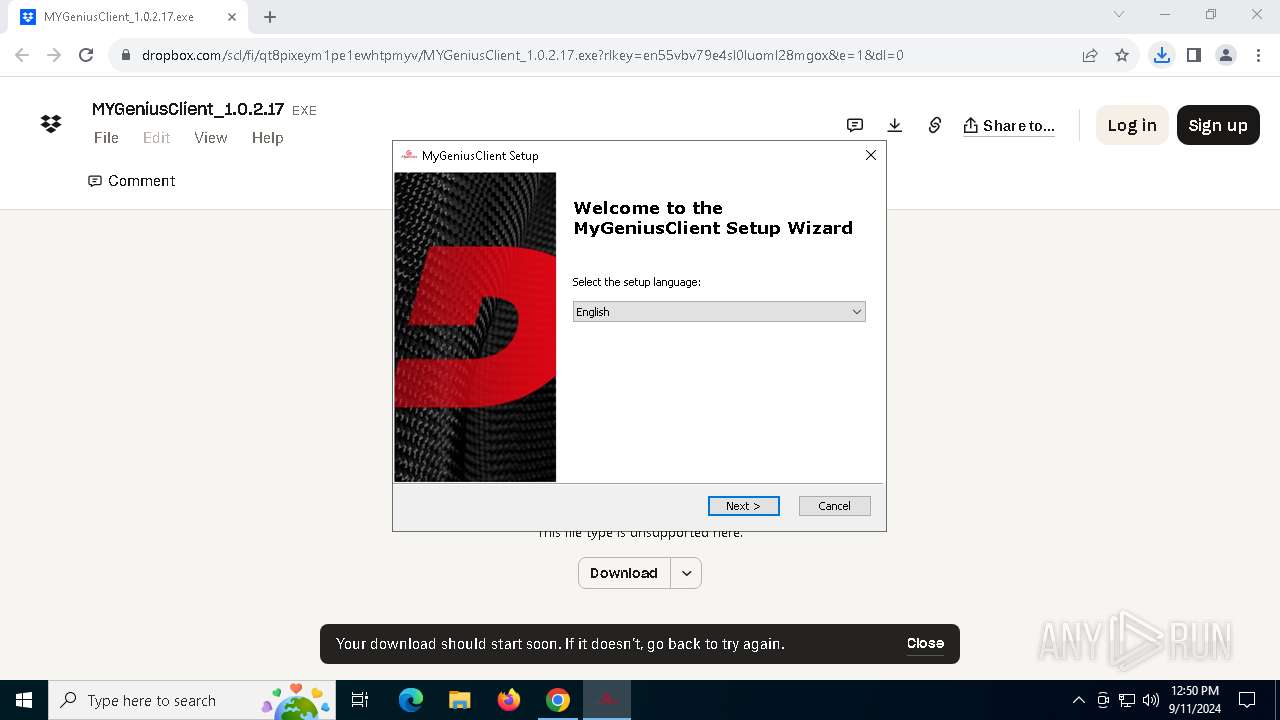1280x720 pixels.
Task: Dismiss the download notice with Close
Action: click(925, 643)
